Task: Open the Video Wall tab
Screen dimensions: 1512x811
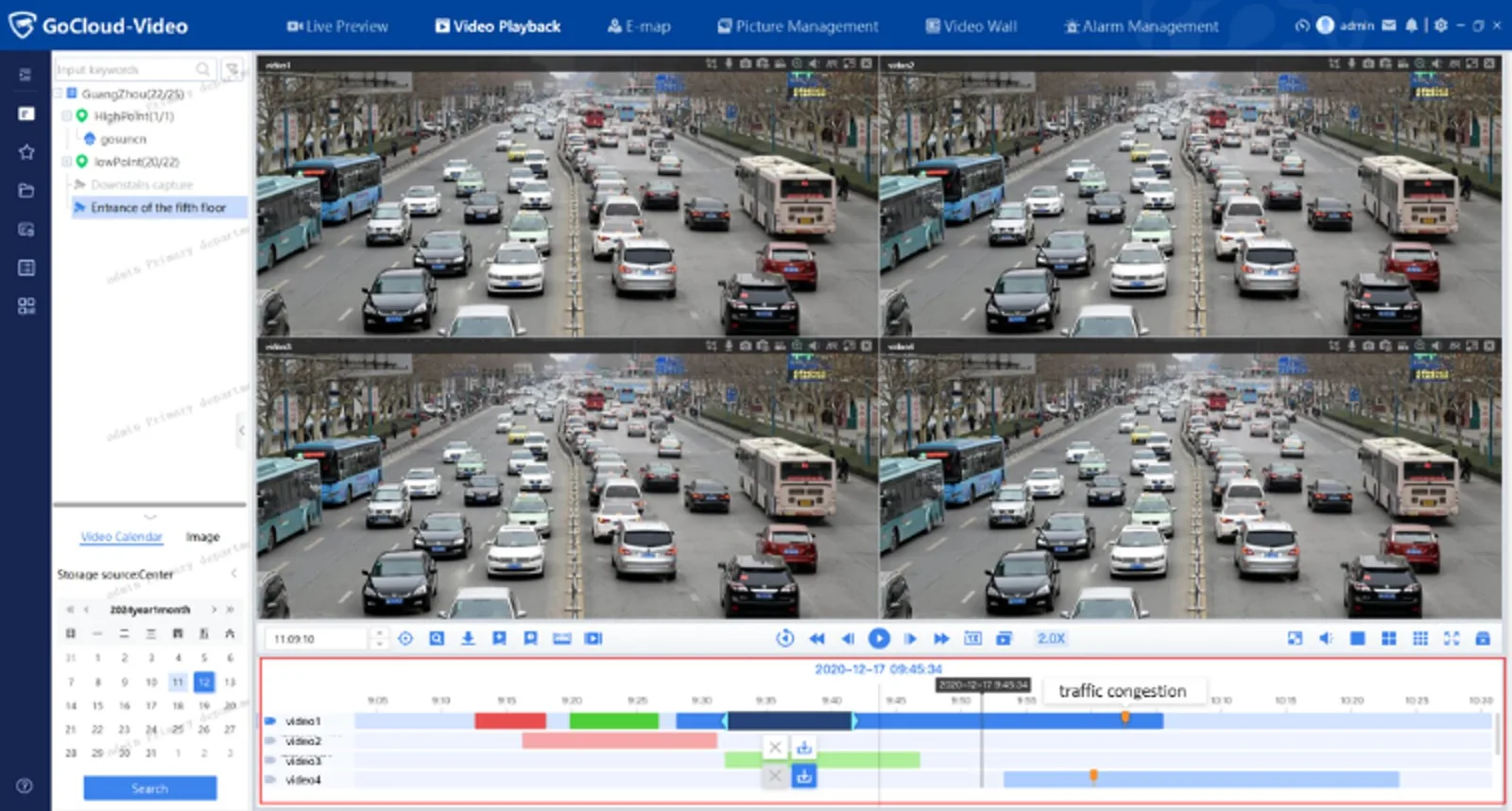Action: [x=971, y=26]
